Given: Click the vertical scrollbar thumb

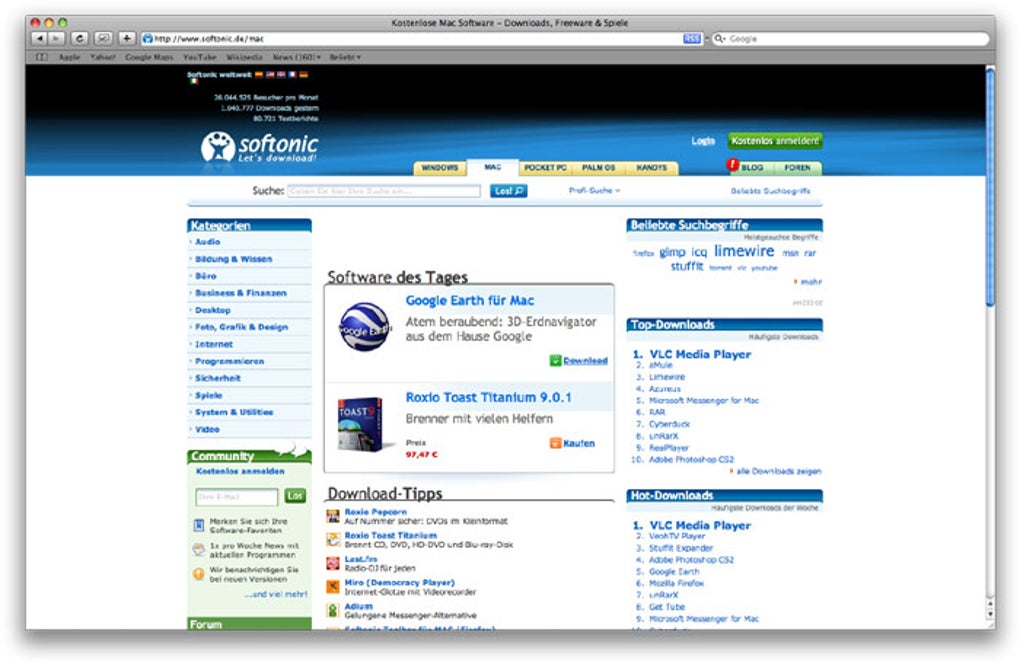Looking at the screenshot, I should tap(990, 189).
